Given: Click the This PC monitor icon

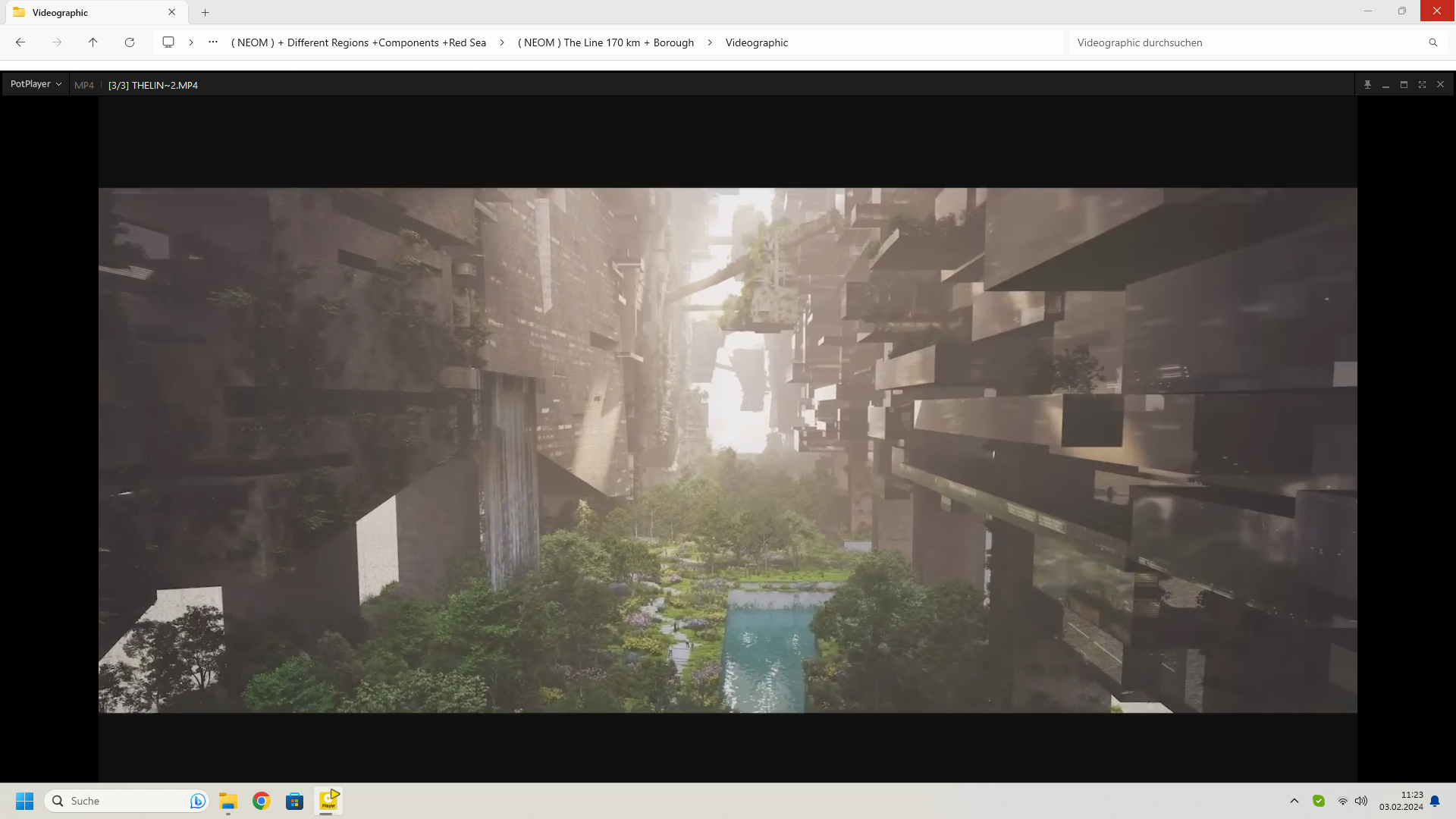Looking at the screenshot, I should 168,42.
